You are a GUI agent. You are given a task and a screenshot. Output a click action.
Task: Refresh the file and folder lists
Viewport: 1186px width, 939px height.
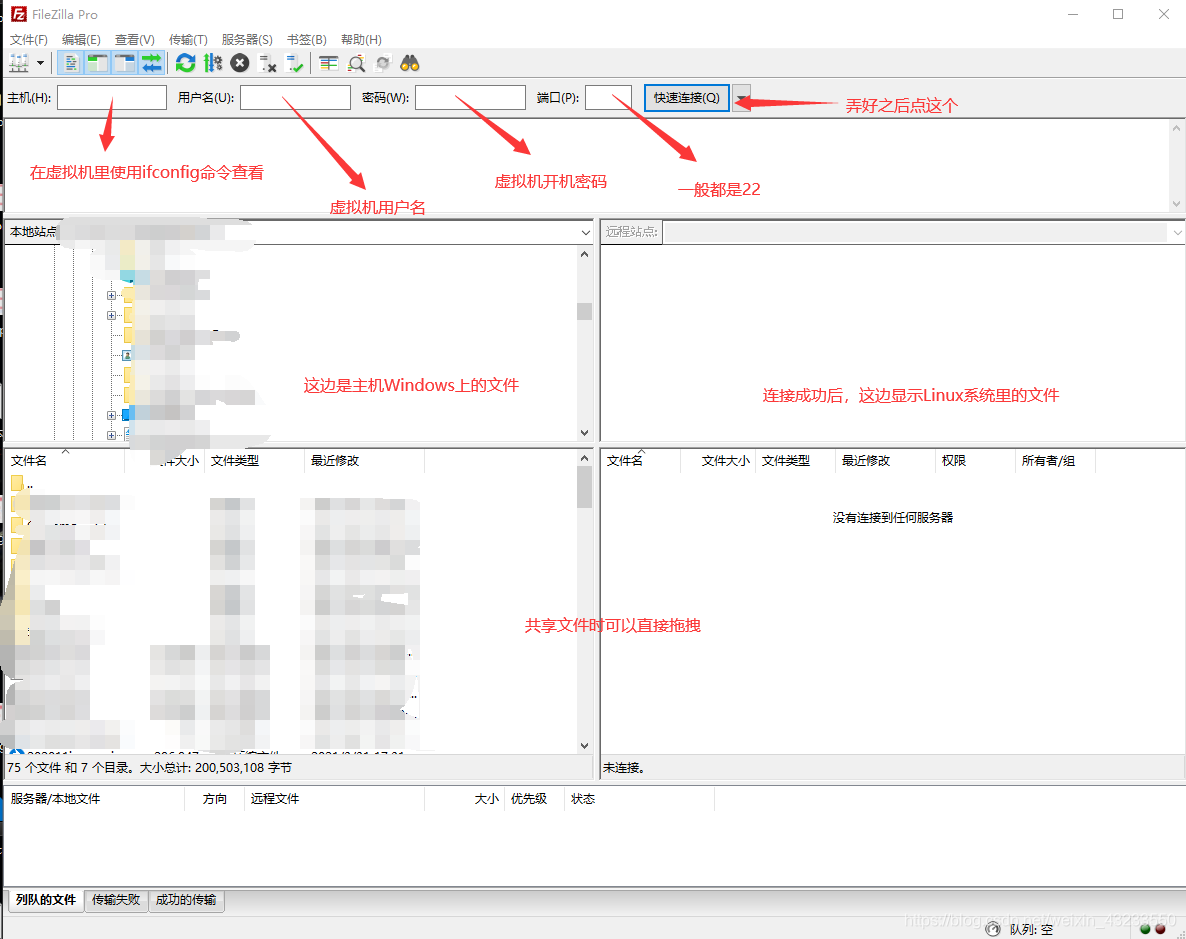click(185, 64)
